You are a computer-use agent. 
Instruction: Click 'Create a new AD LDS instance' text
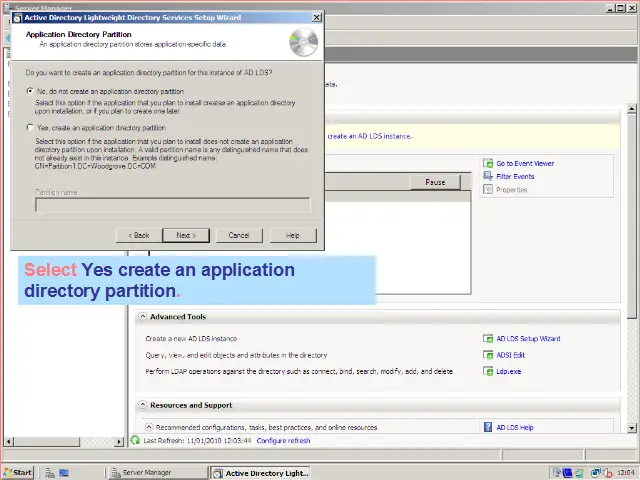pyautogui.click(x=191, y=338)
